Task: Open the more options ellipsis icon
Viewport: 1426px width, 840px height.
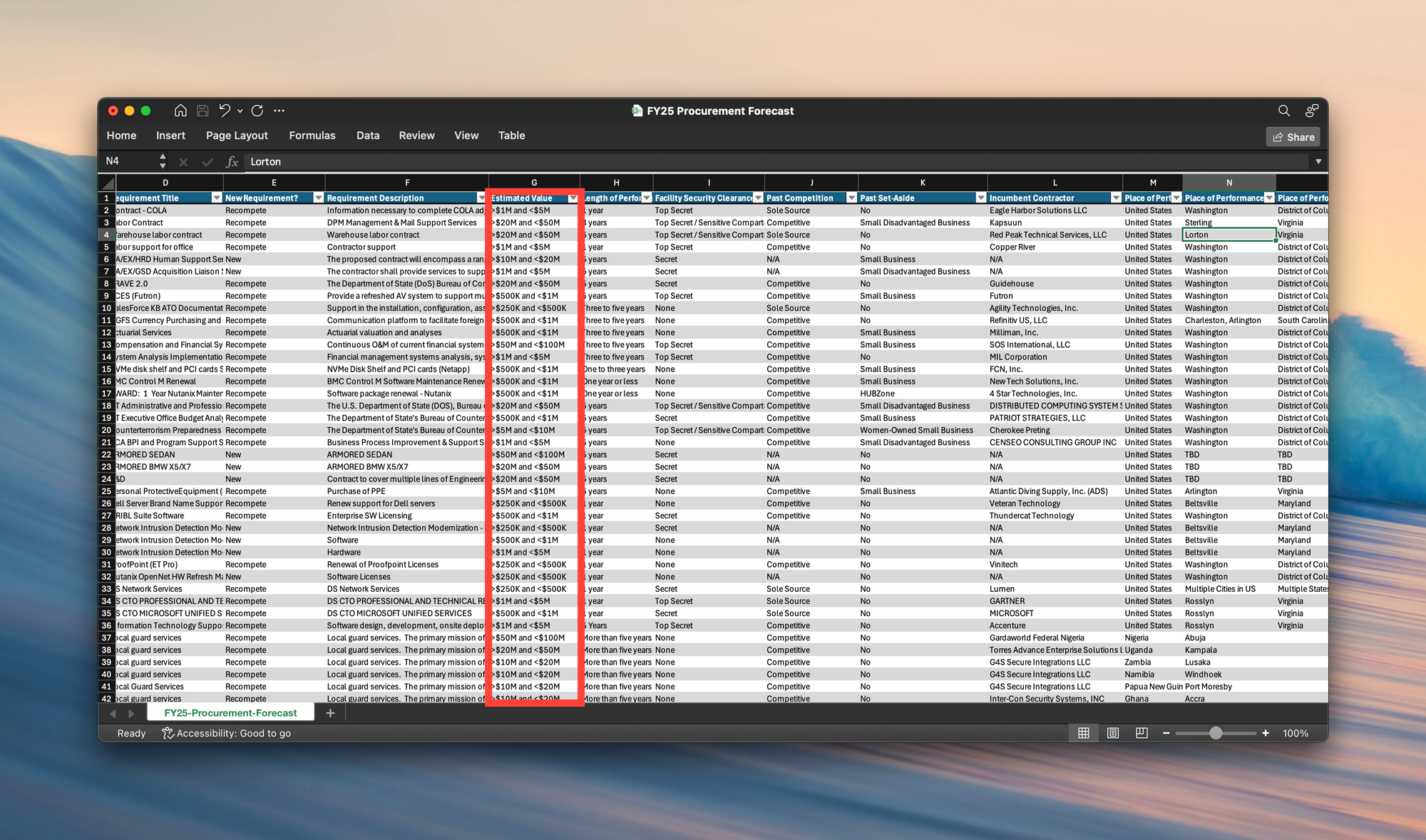Action: point(279,111)
